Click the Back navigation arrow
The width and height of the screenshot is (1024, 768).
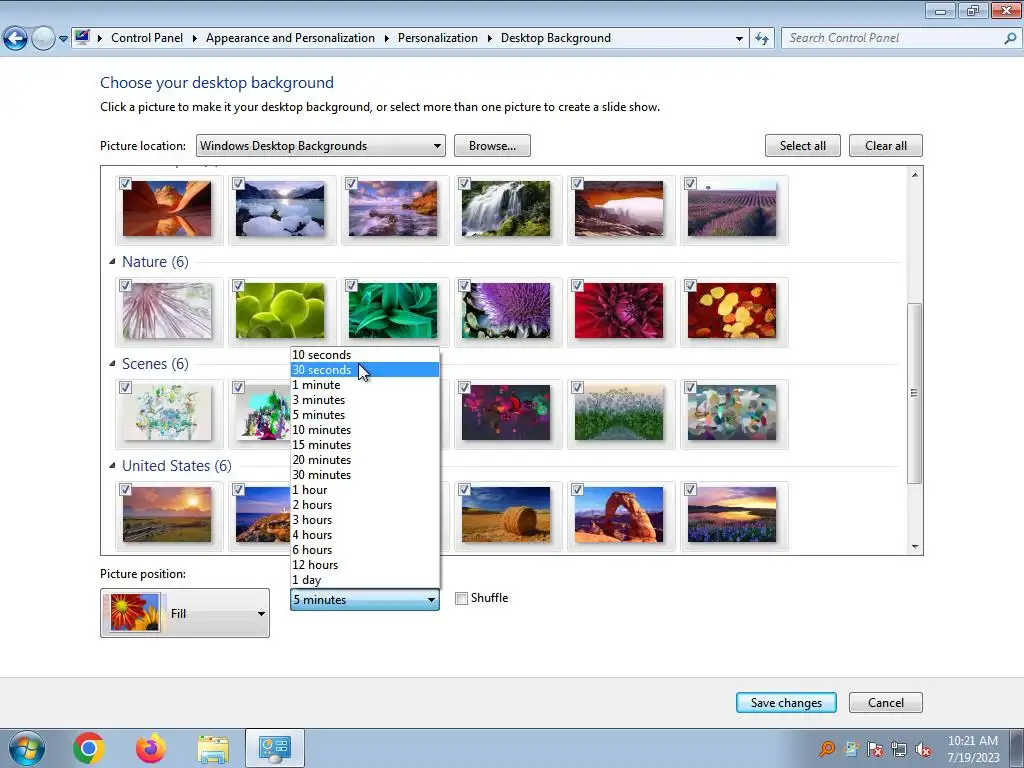[x=16, y=39]
